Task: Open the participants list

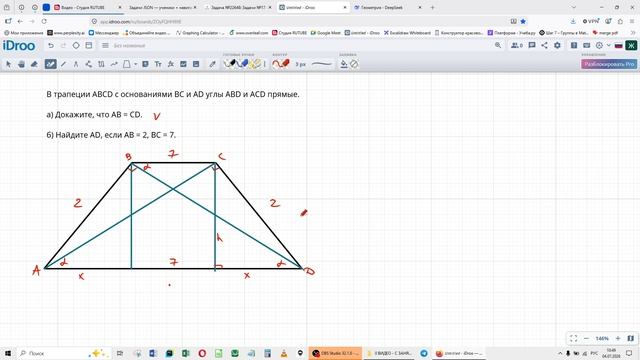Action: [517, 45]
